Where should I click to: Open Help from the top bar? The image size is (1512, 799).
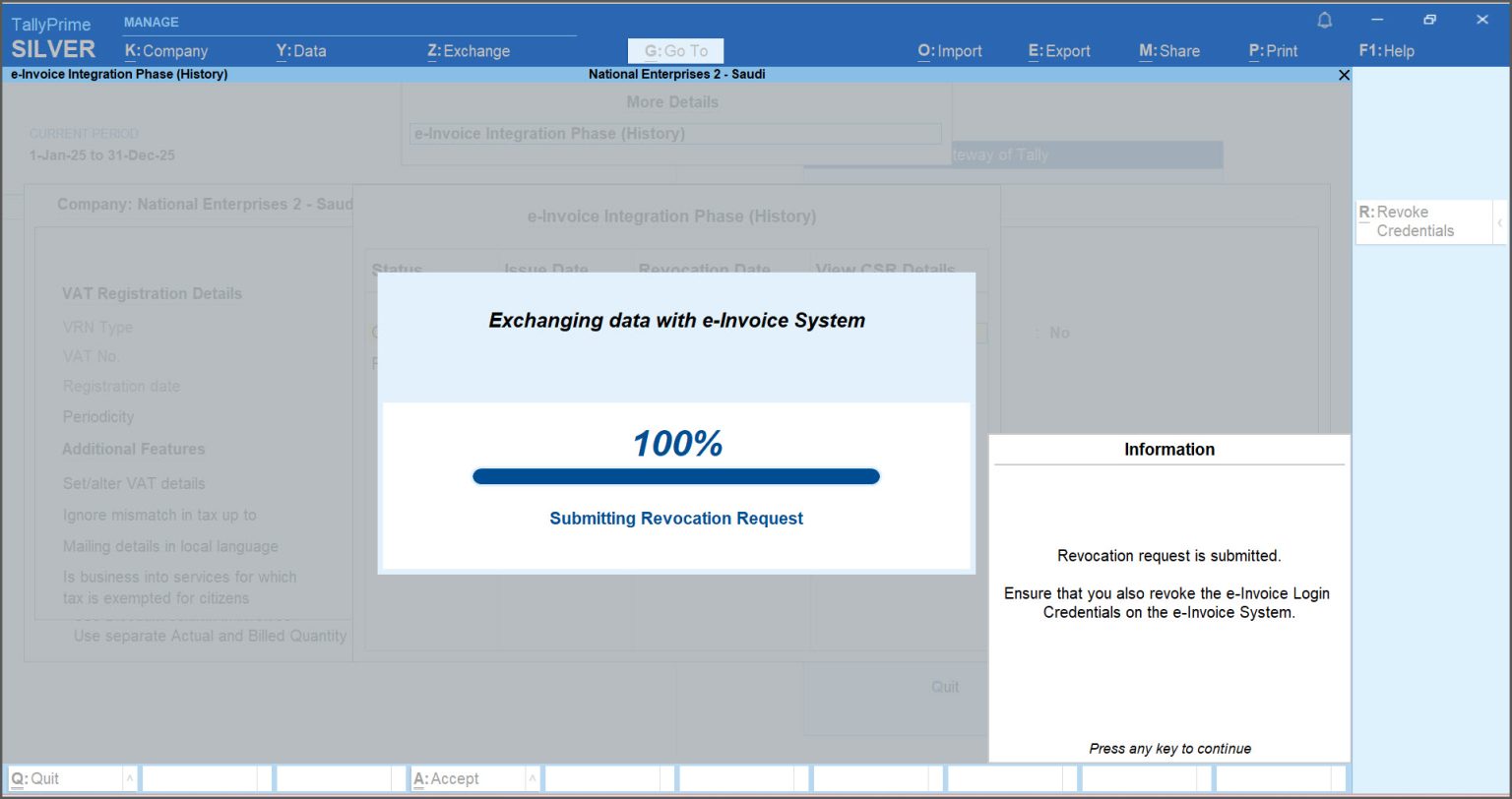(x=1387, y=51)
